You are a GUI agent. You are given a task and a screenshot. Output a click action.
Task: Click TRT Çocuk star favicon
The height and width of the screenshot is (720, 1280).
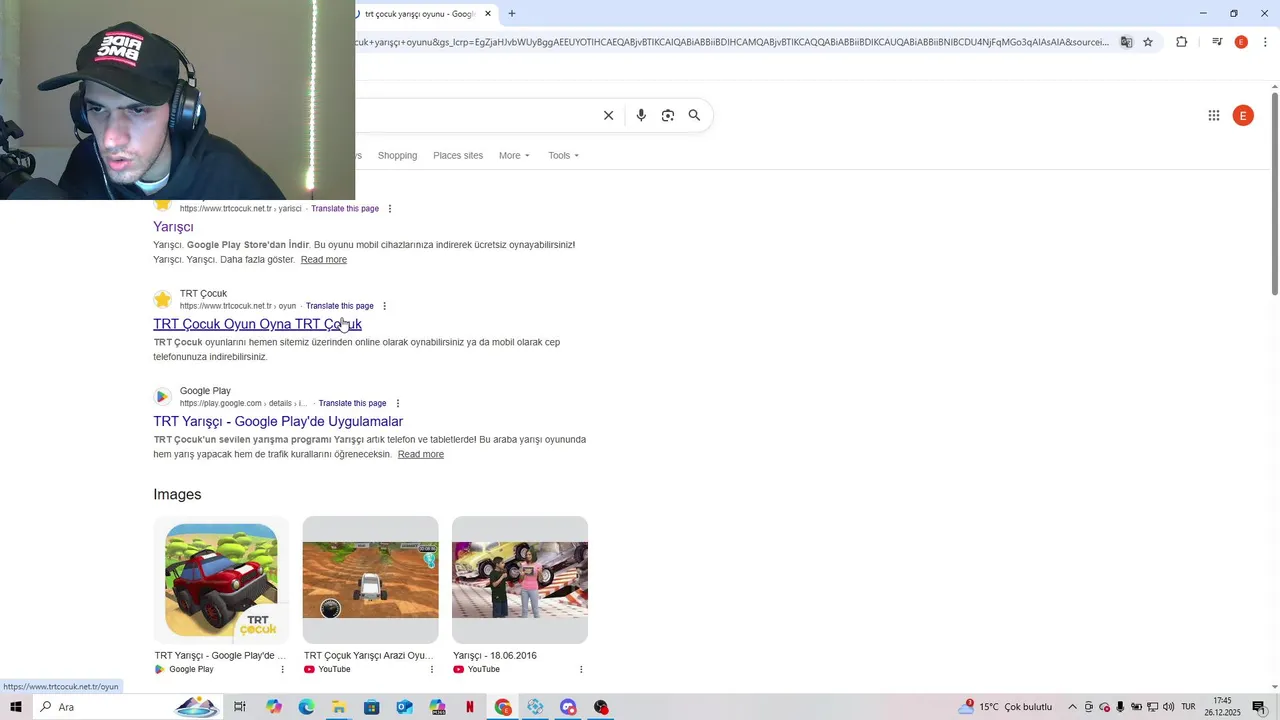[162, 299]
